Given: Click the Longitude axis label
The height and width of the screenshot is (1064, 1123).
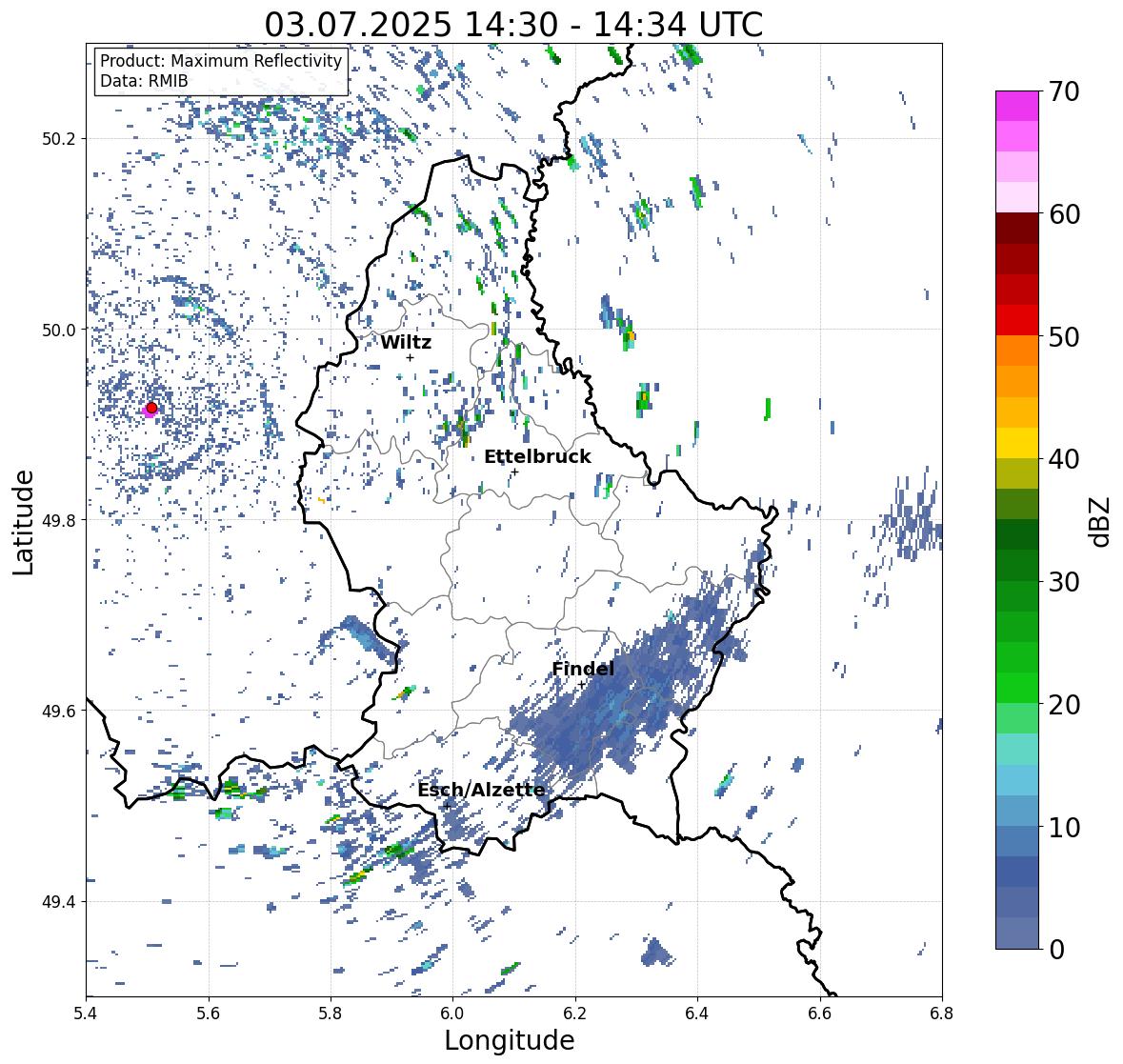Looking at the screenshot, I should (x=510, y=1040).
